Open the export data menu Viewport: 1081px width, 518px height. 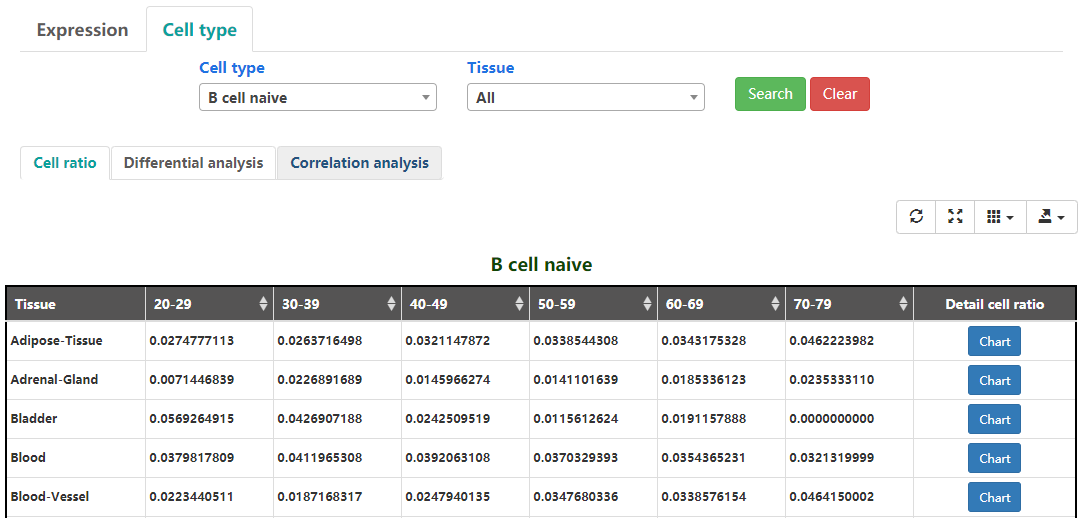coord(1051,216)
